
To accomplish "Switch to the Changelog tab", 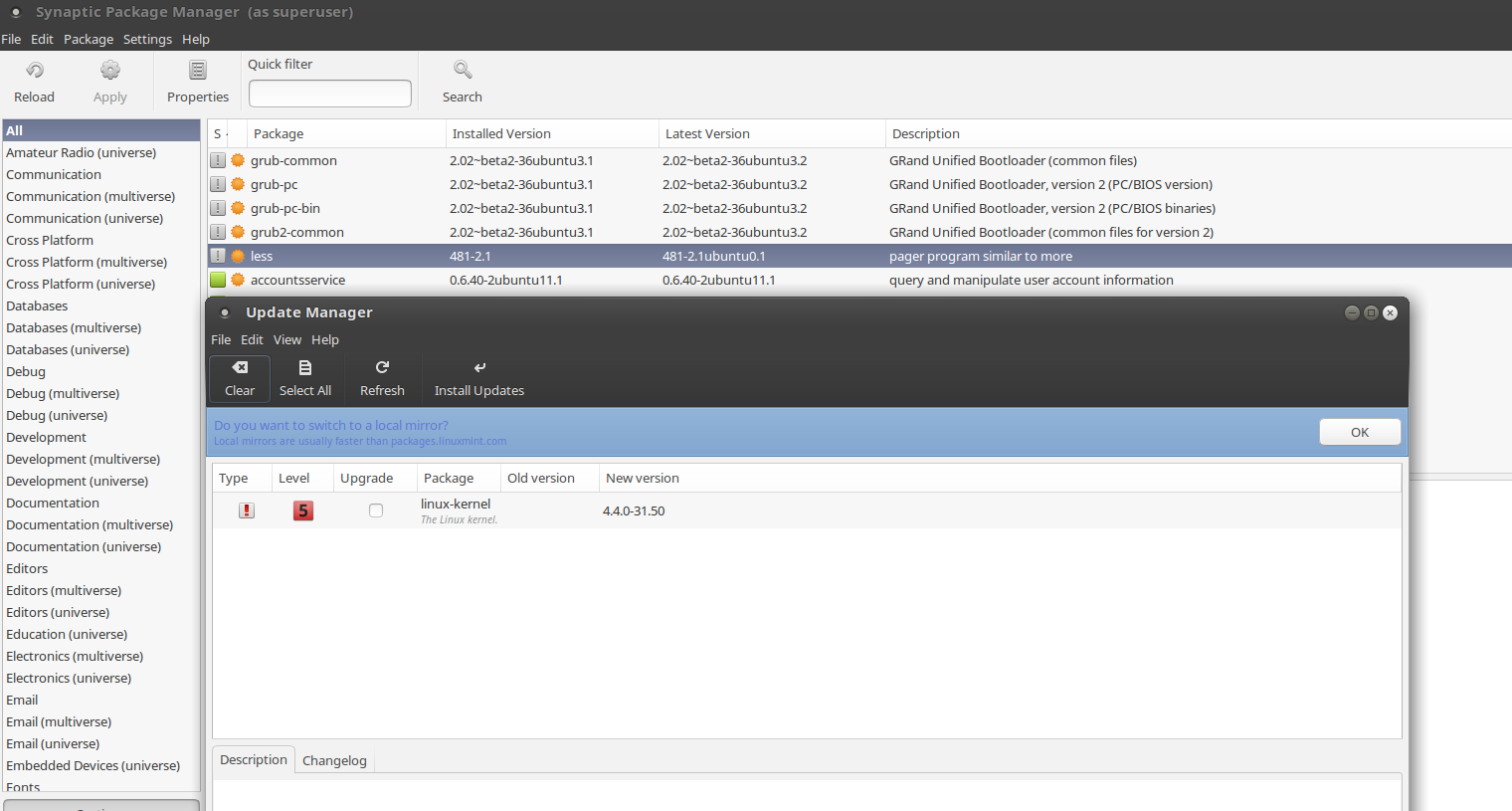I will (x=334, y=760).
